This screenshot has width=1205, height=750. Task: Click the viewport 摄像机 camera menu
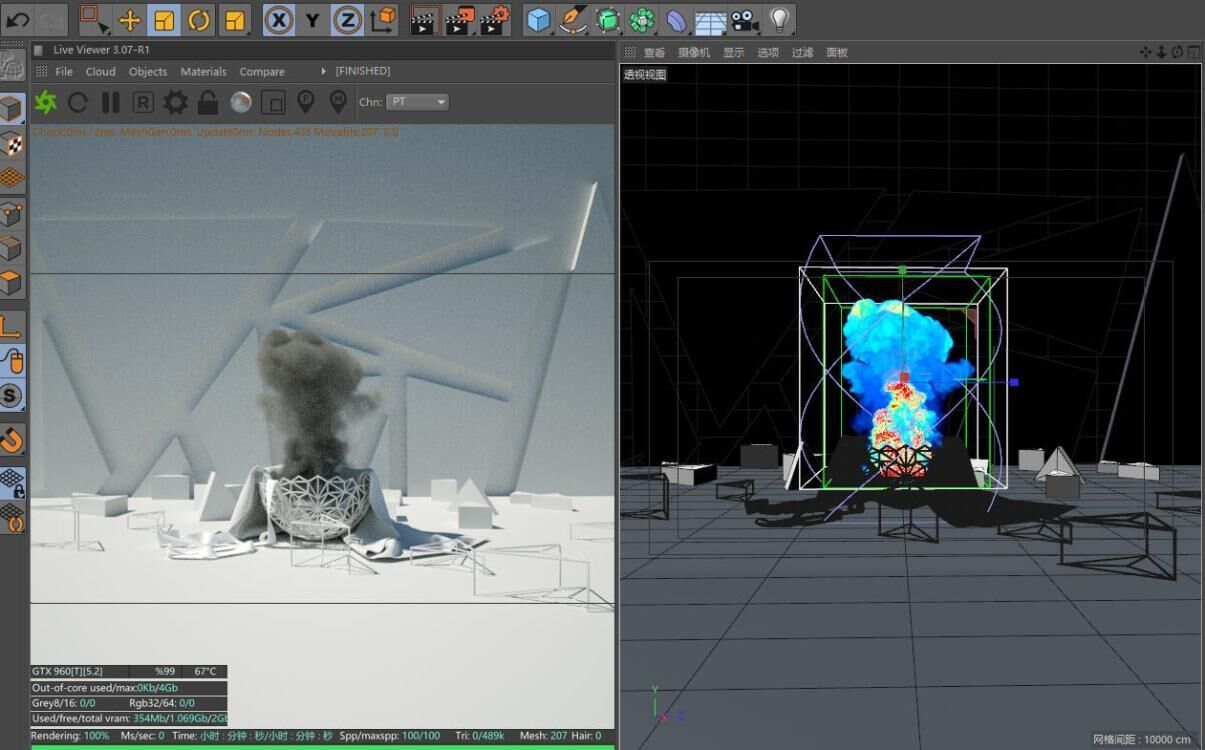(694, 53)
